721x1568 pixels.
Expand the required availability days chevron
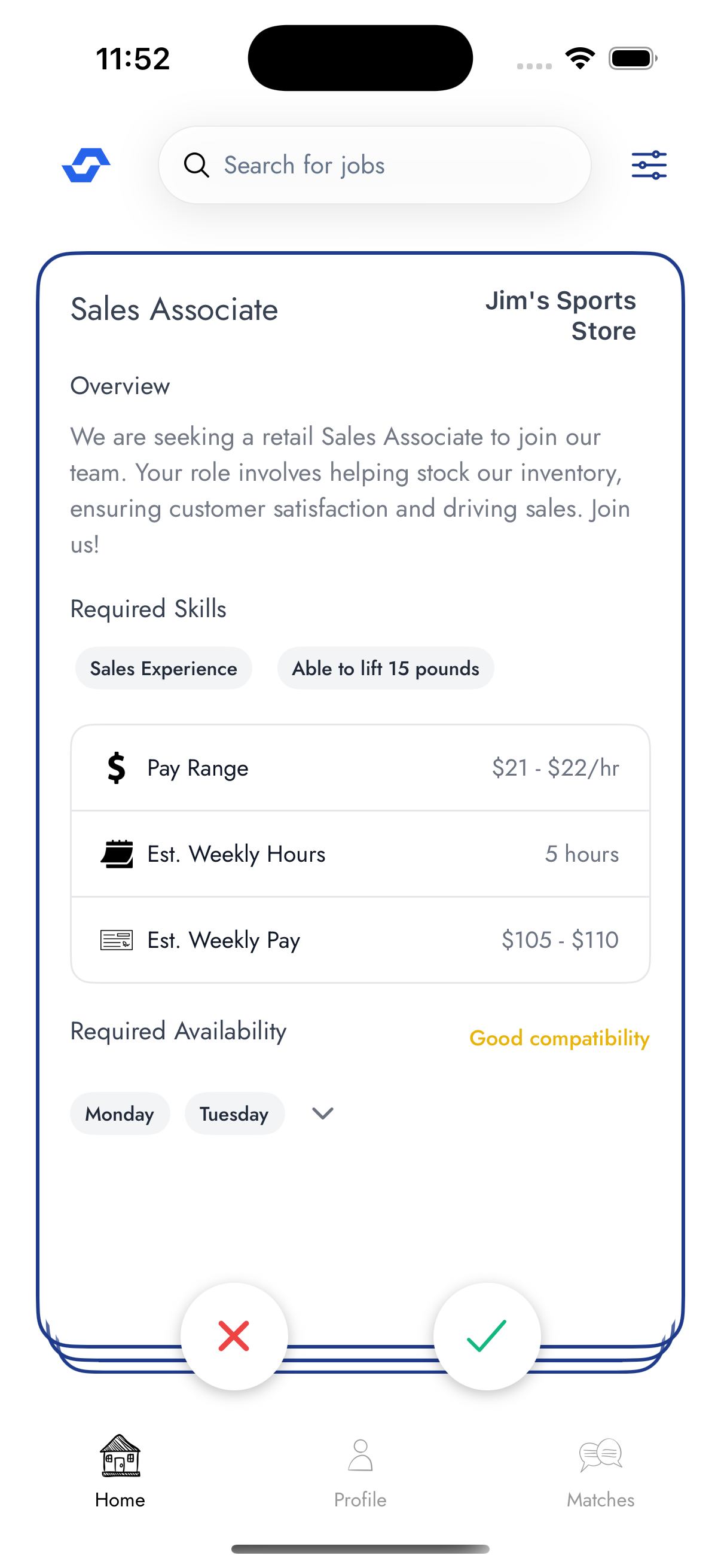pyautogui.click(x=322, y=1114)
